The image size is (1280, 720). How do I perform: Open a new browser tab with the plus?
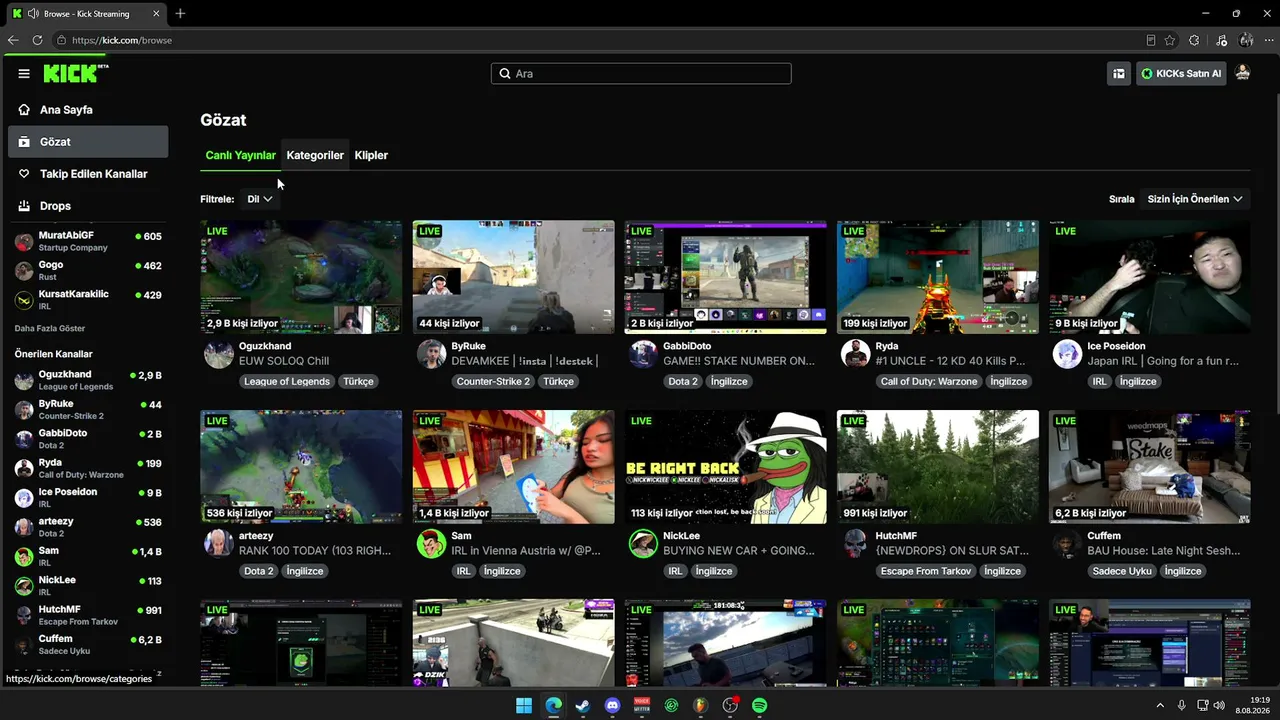click(x=180, y=14)
